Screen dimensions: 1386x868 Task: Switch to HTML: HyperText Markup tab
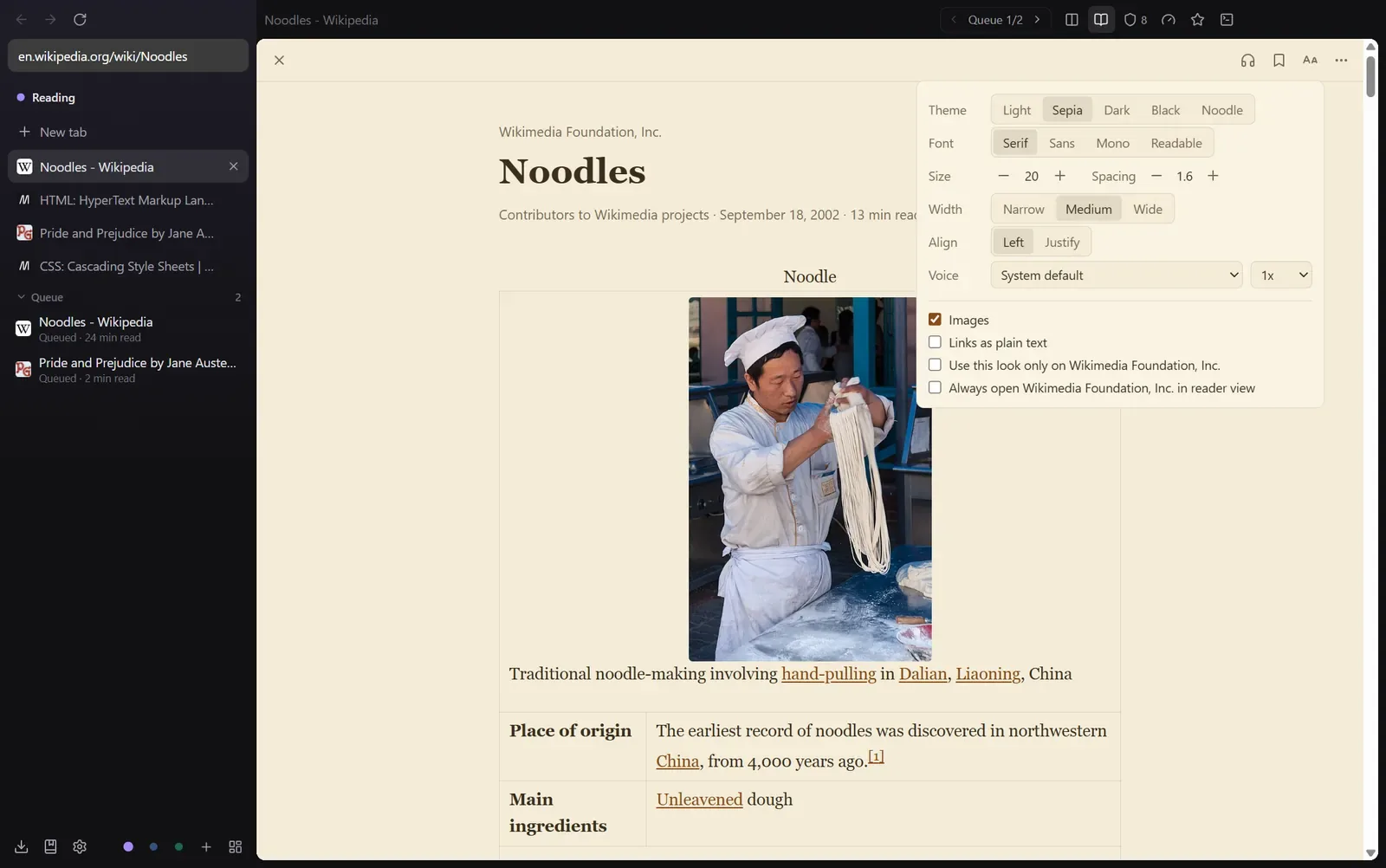point(128,200)
